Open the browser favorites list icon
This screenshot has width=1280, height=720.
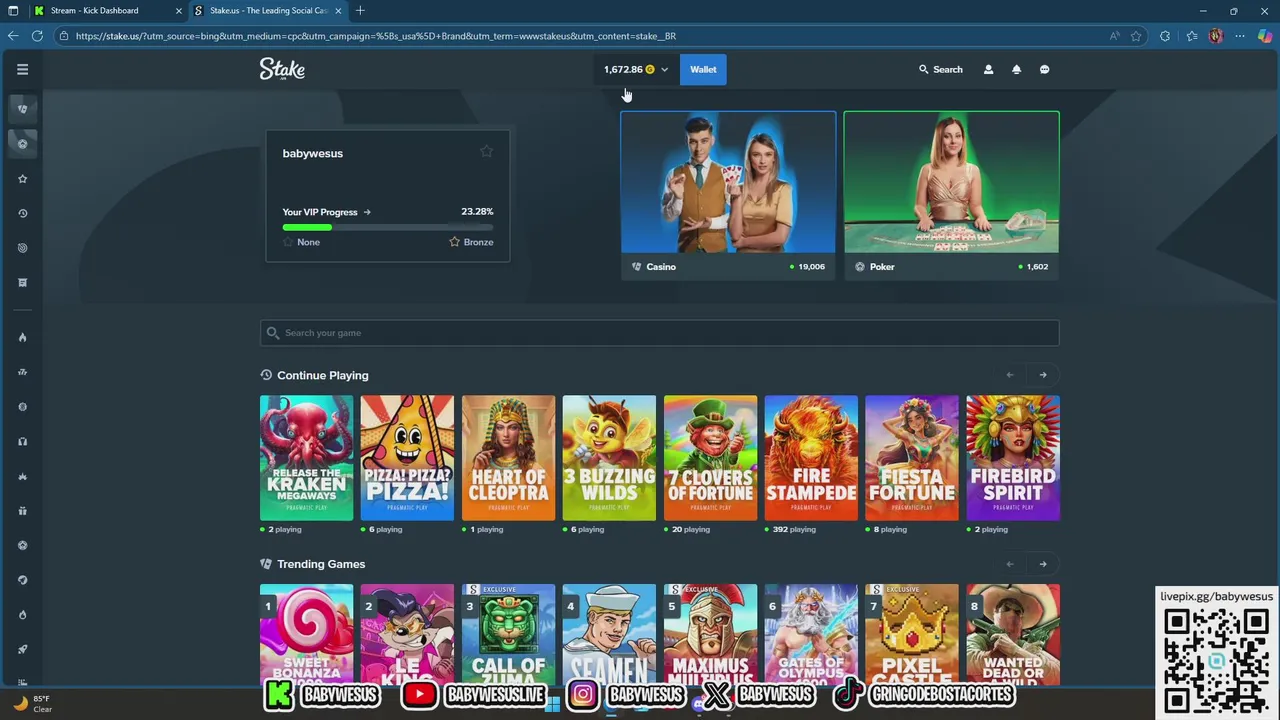pos(1192,36)
